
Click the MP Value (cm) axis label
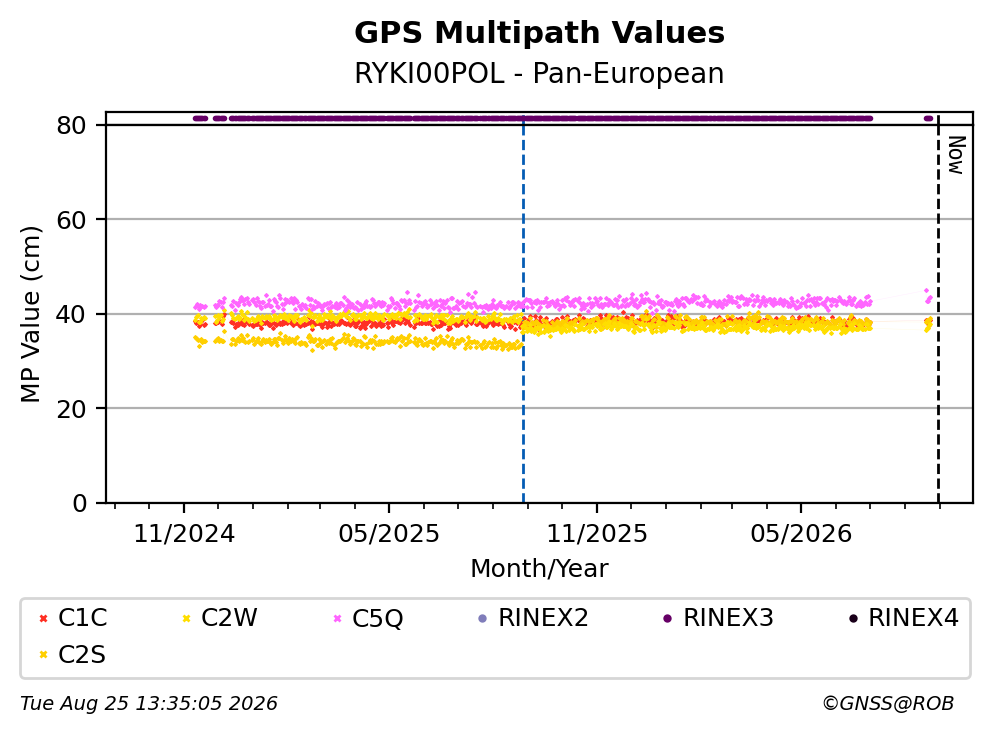tap(30, 315)
